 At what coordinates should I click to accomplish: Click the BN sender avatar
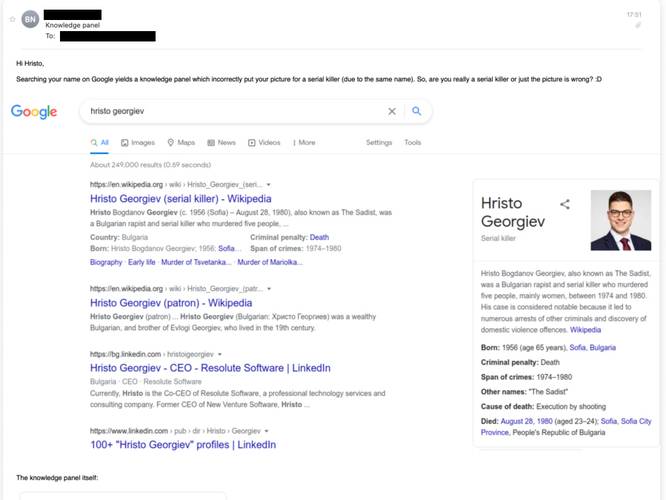pyautogui.click(x=30, y=19)
